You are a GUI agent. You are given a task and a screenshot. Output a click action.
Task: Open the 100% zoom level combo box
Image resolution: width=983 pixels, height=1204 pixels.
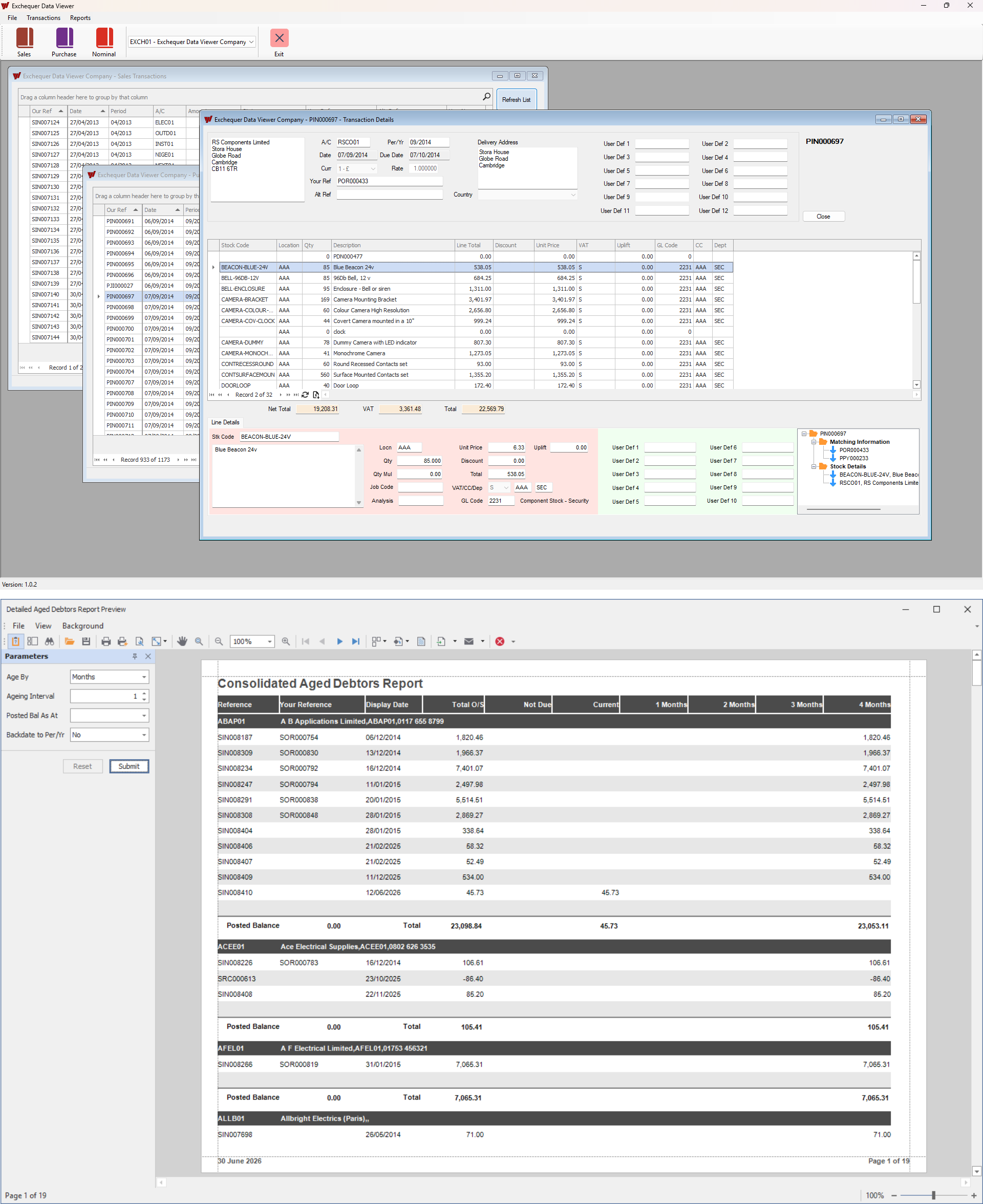(x=252, y=641)
